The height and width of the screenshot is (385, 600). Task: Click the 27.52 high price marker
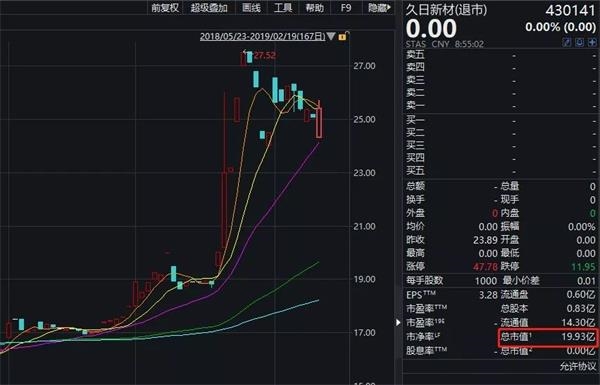pos(265,55)
